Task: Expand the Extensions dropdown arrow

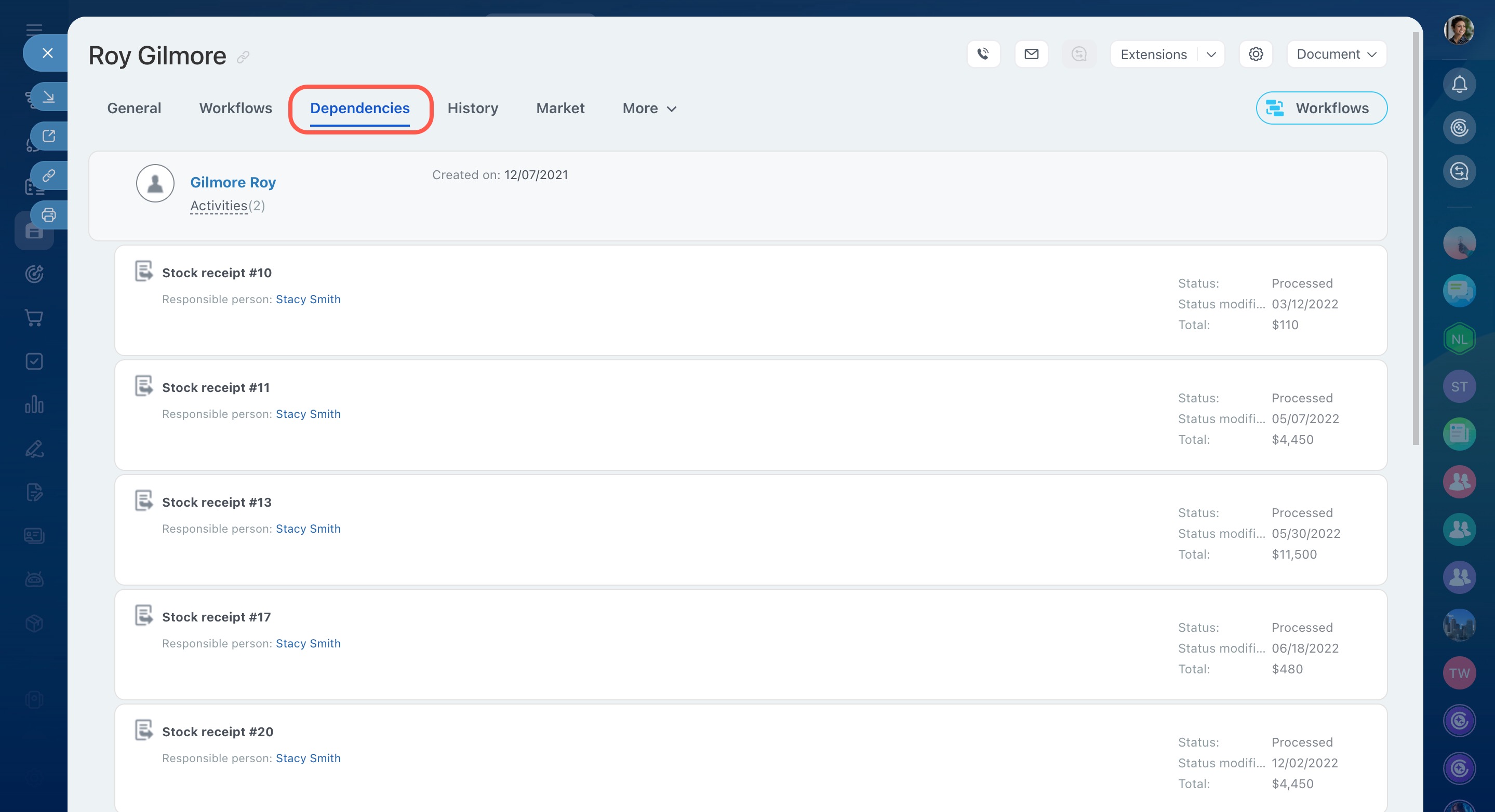Action: coord(1211,55)
